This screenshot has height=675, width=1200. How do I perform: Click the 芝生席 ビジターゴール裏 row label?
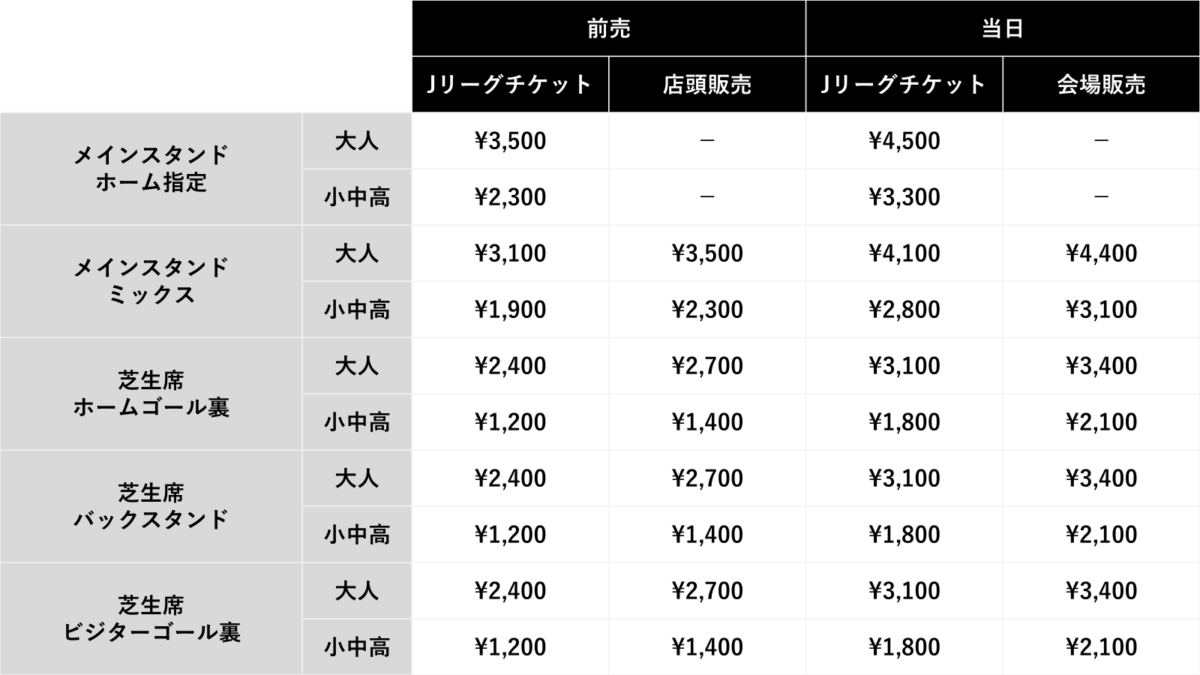click(151, 619)
